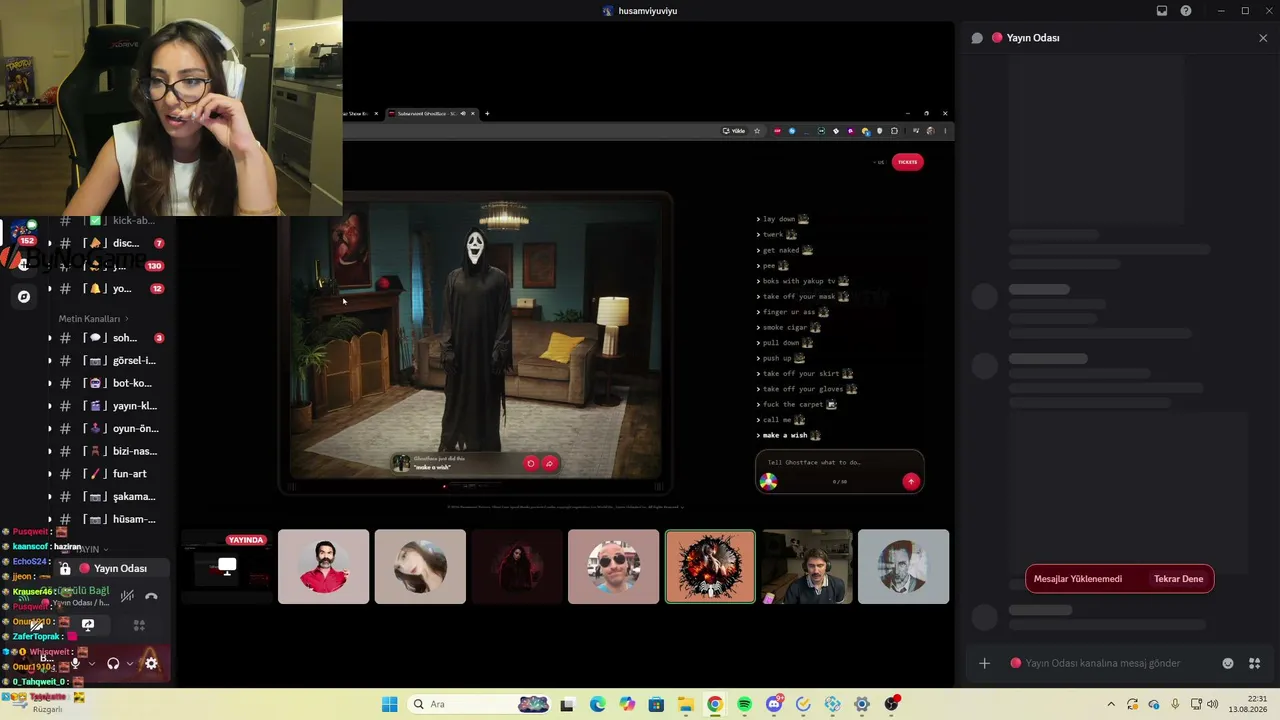1280x720 pixels.
Task: Open the yo... channel with 12 mentions
Action: pos(108,289)
